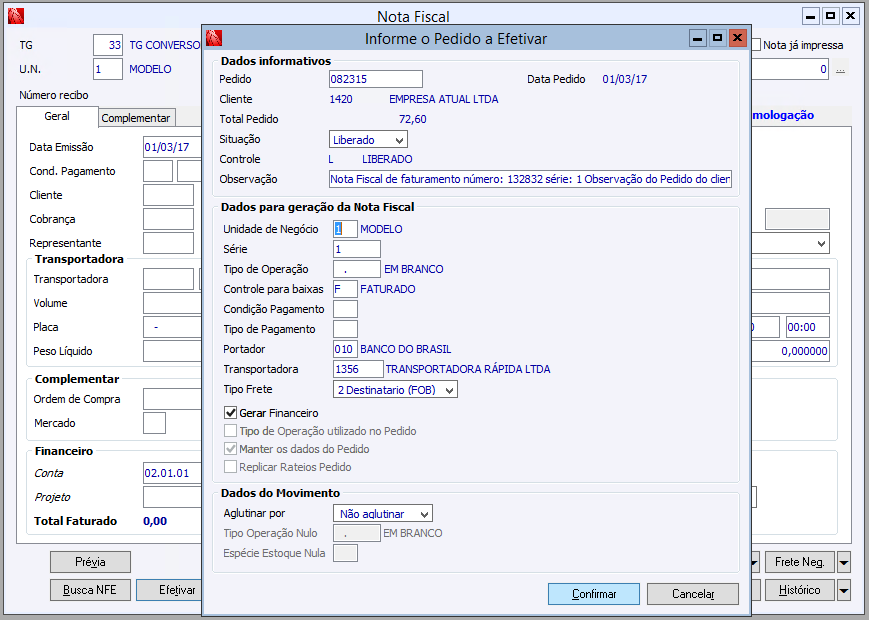Click the Portador code field

coord(345,349)
